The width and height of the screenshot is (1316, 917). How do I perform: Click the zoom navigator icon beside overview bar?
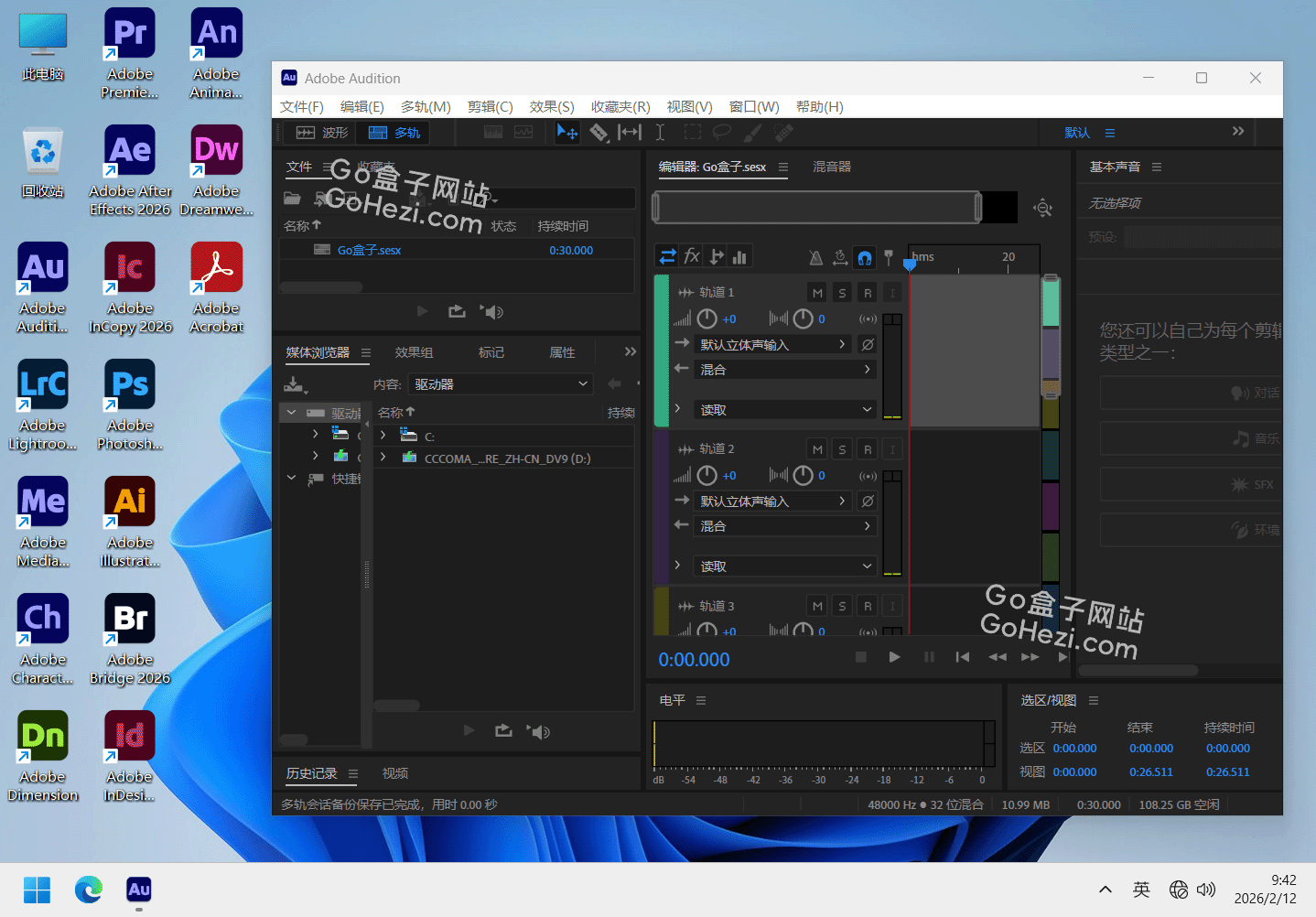click(1042, 209)
